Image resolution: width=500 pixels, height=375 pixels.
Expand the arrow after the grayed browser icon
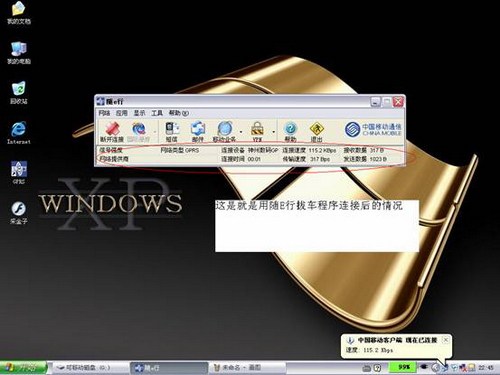point(155,132)
